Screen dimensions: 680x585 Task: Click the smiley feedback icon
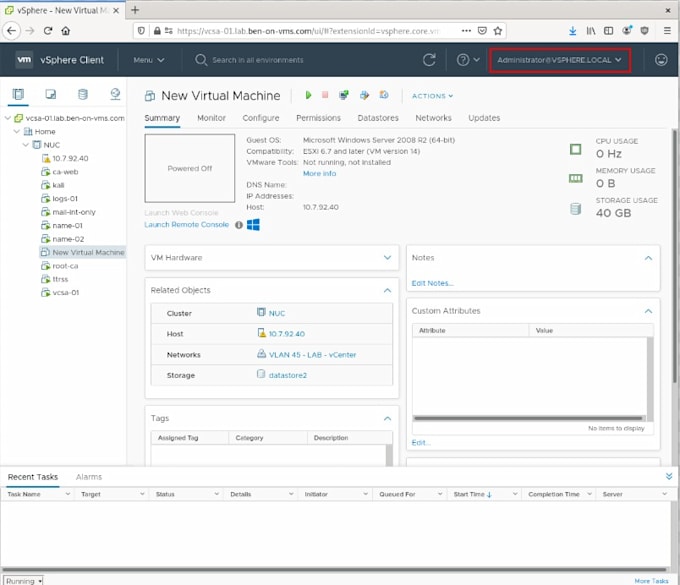point(661,60)
